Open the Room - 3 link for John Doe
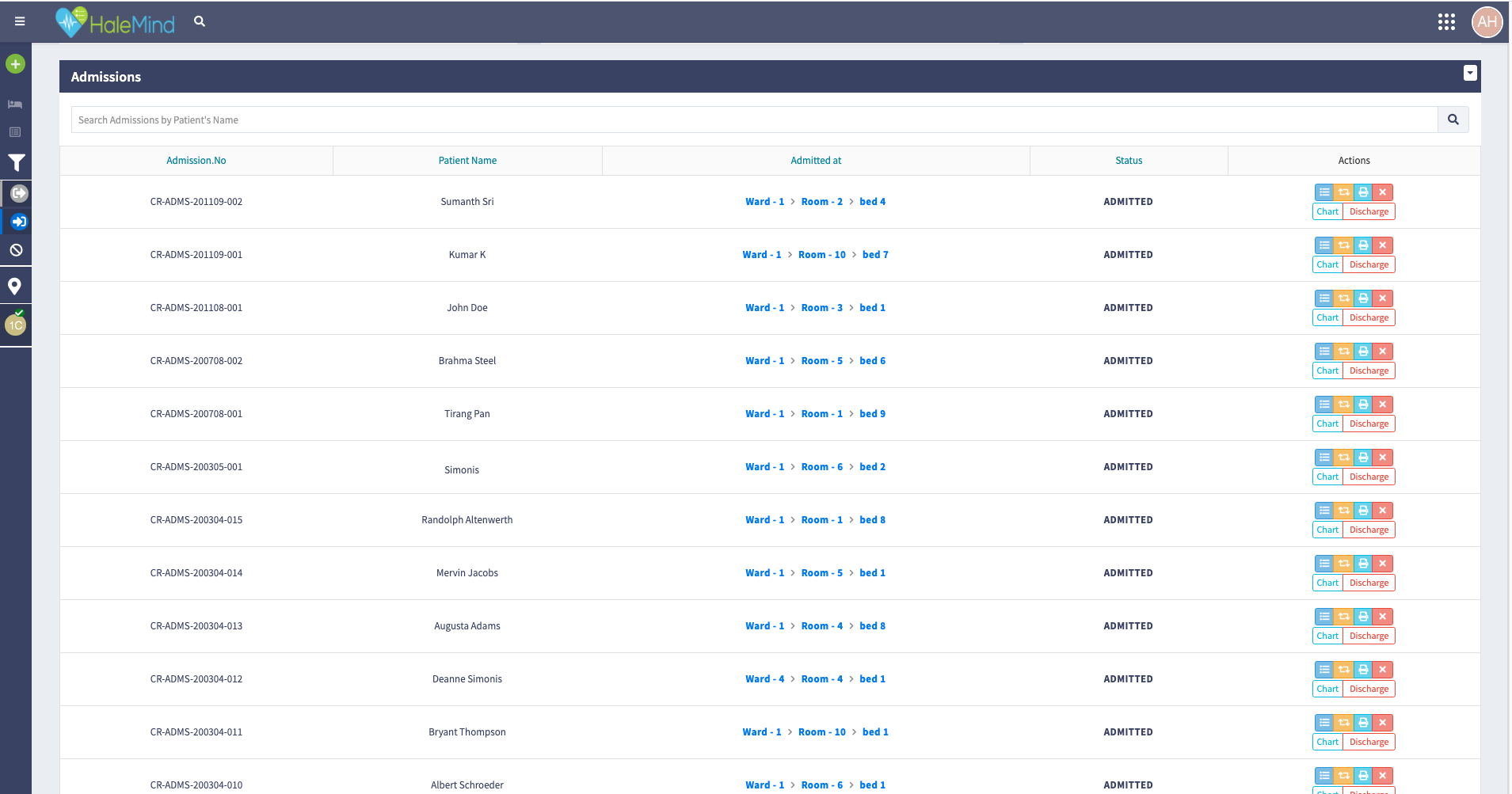1512x794 pixels. click(x=822, y=308)
